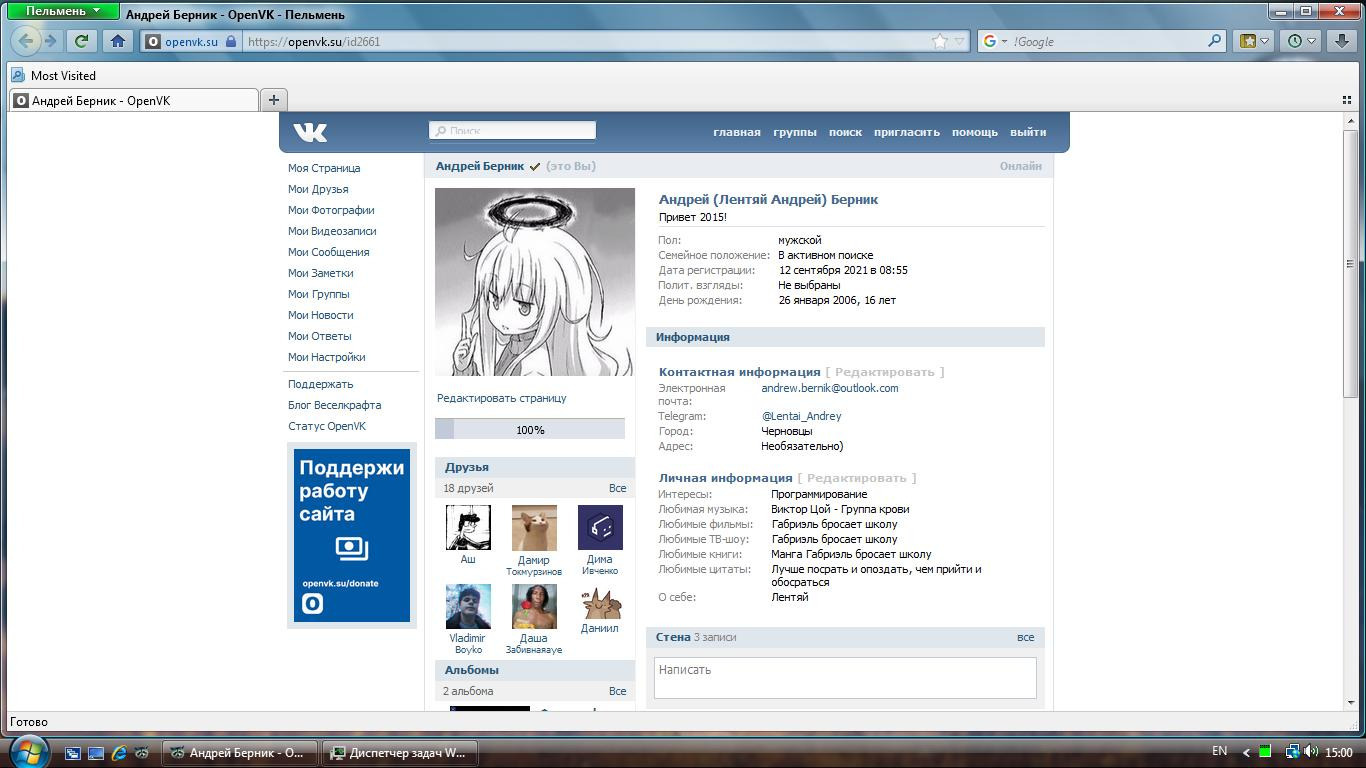The image size is (1366, 768).
Task: Open the группы item in the header menu
Action: (x=794, y=132)
